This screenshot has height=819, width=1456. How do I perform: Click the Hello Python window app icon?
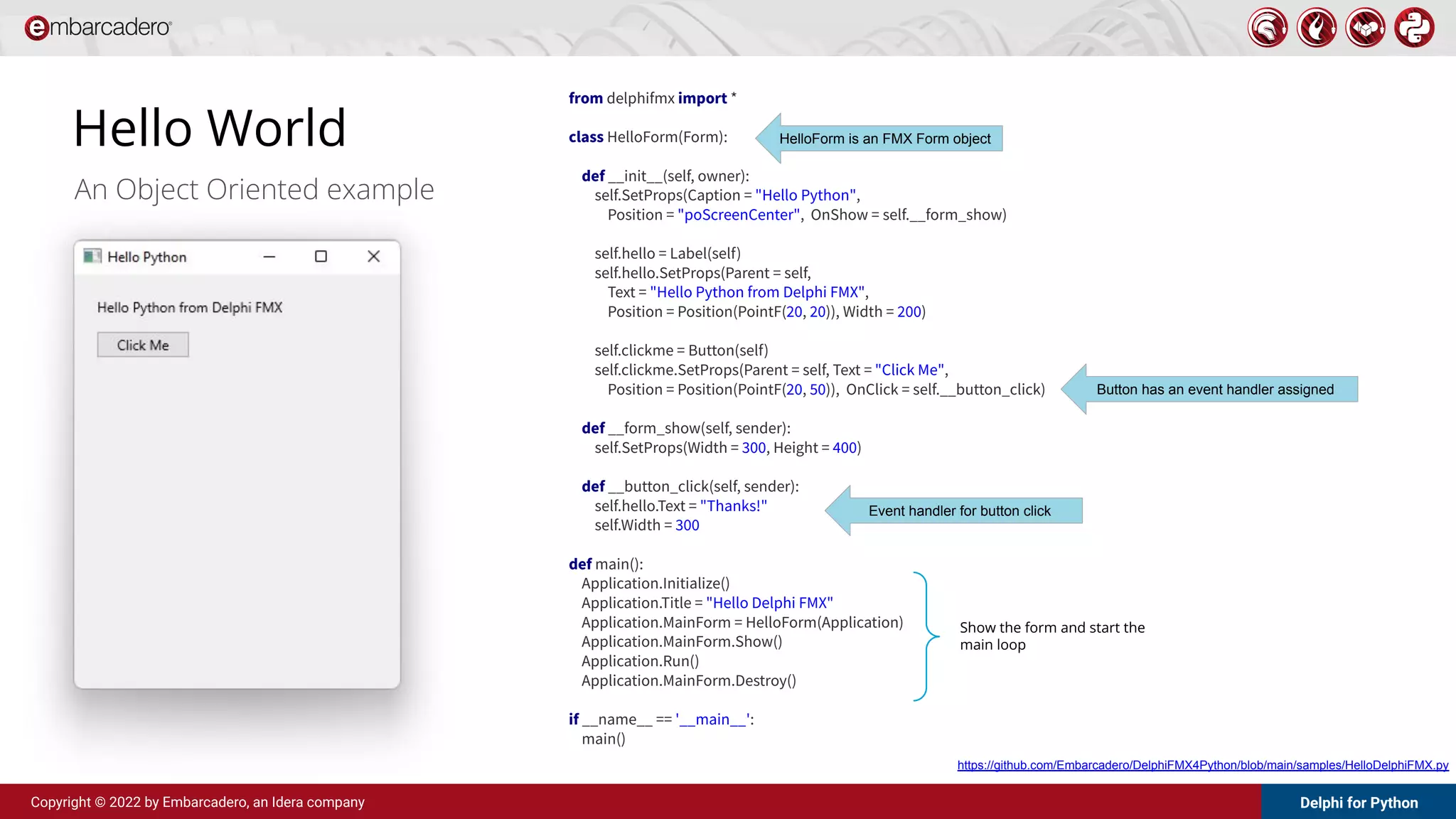(x=92, y=256)
